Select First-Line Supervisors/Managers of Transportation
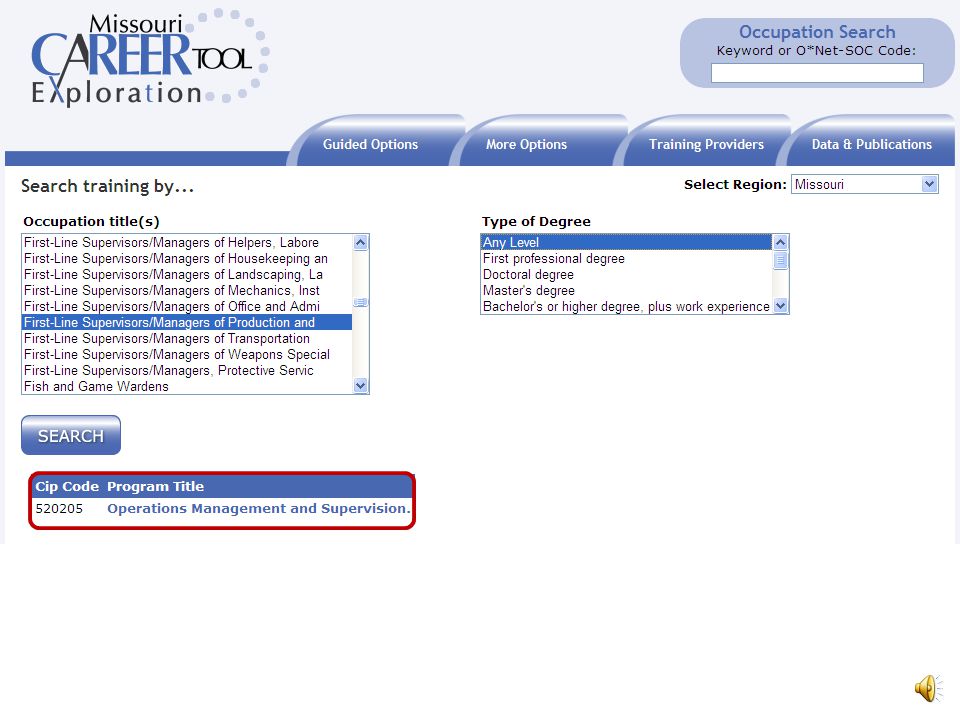This screenshot has height=720, width=960. tap(187, 338)
